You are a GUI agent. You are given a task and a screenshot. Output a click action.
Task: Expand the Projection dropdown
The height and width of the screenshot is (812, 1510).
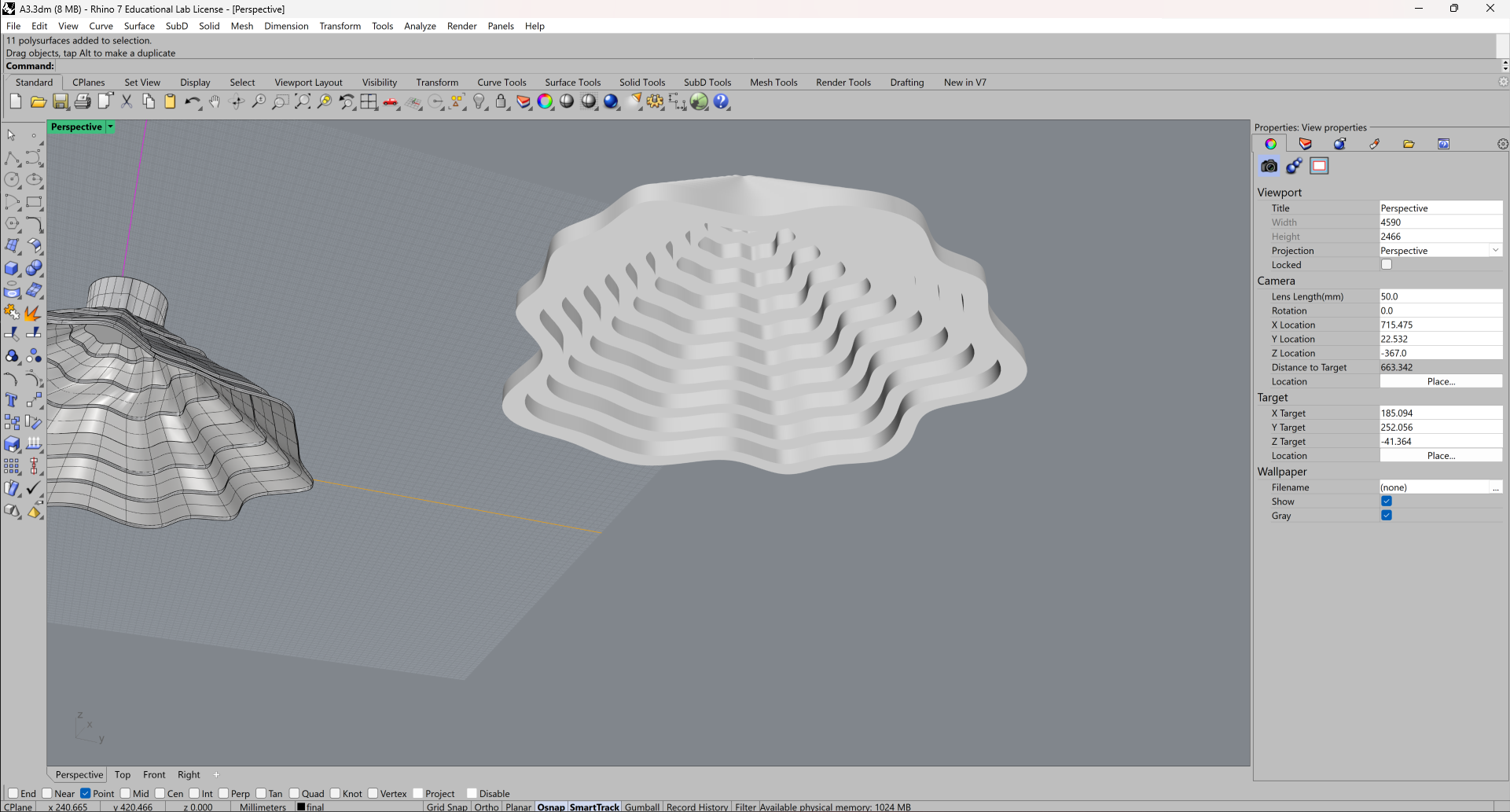click(1495, 251)
